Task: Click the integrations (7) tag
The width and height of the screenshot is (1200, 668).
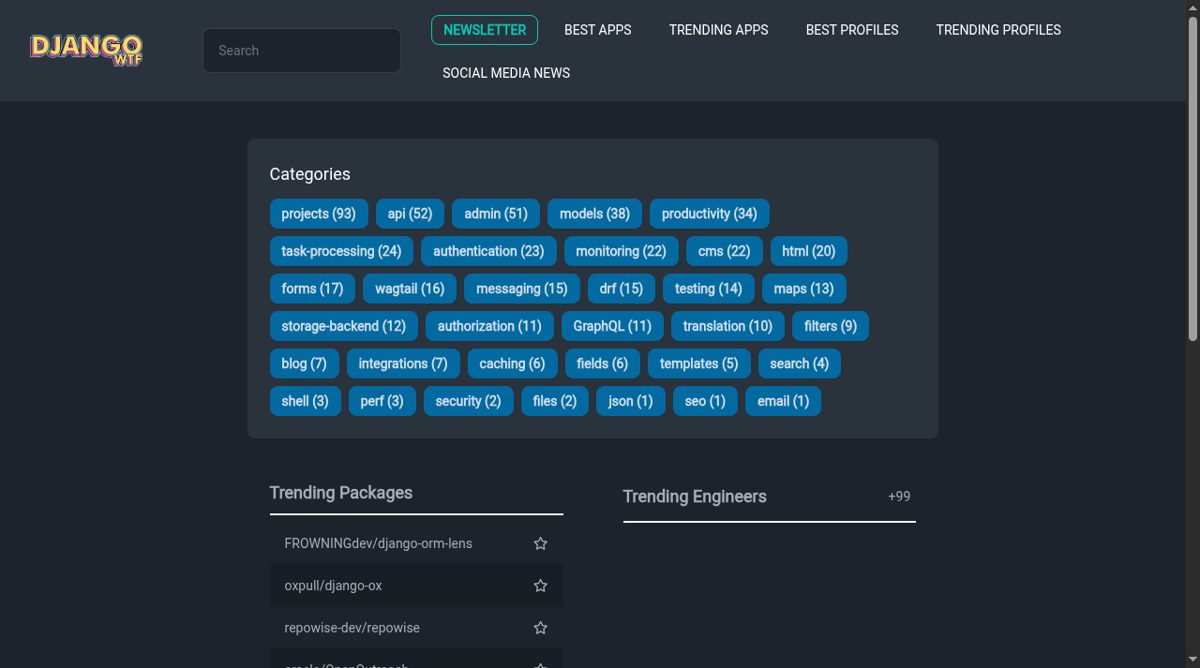Action: (x=403, y=364)
